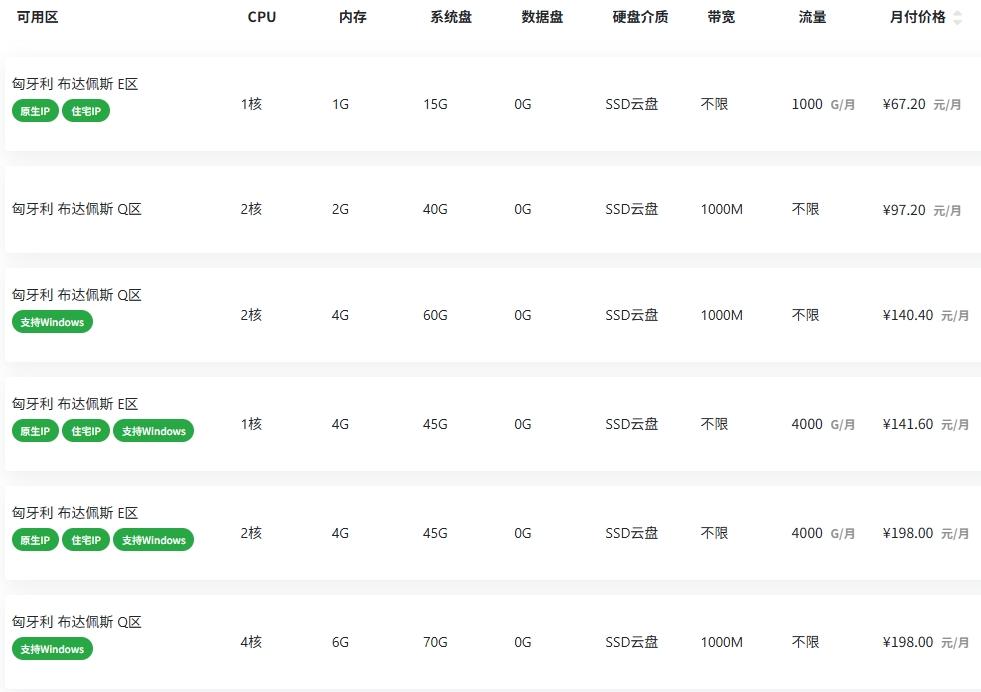
Task: Click the 硬盘介质 column header
Action: tap(640, 17)
